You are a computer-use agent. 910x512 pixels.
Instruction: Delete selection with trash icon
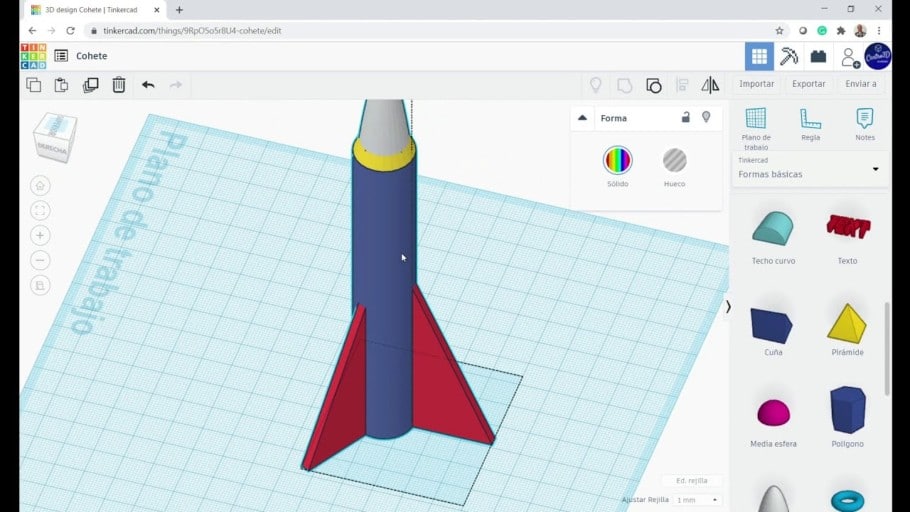119,85
